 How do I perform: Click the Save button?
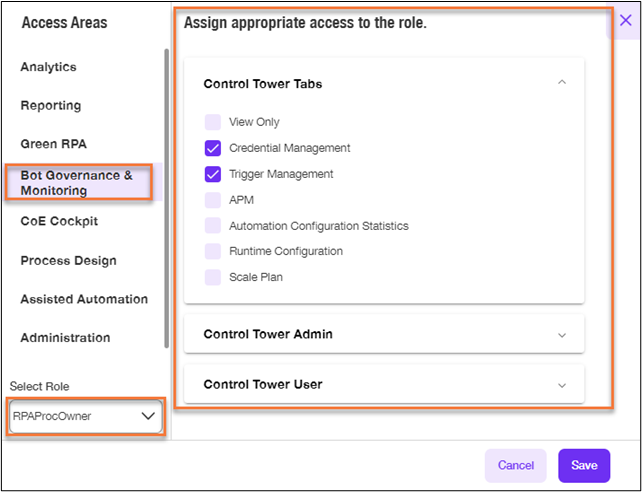584,465
